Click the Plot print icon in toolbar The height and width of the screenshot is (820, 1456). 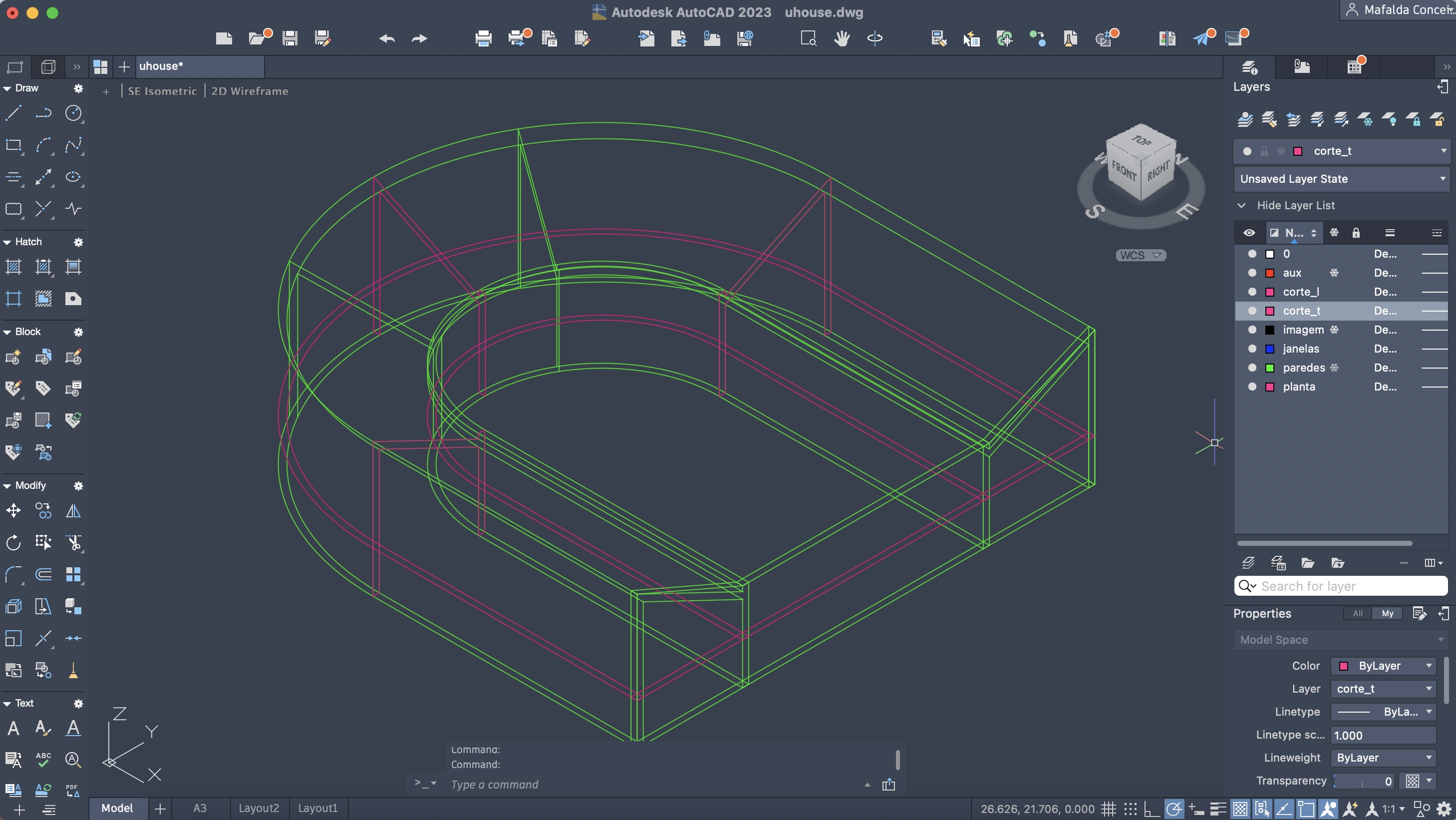483,38
